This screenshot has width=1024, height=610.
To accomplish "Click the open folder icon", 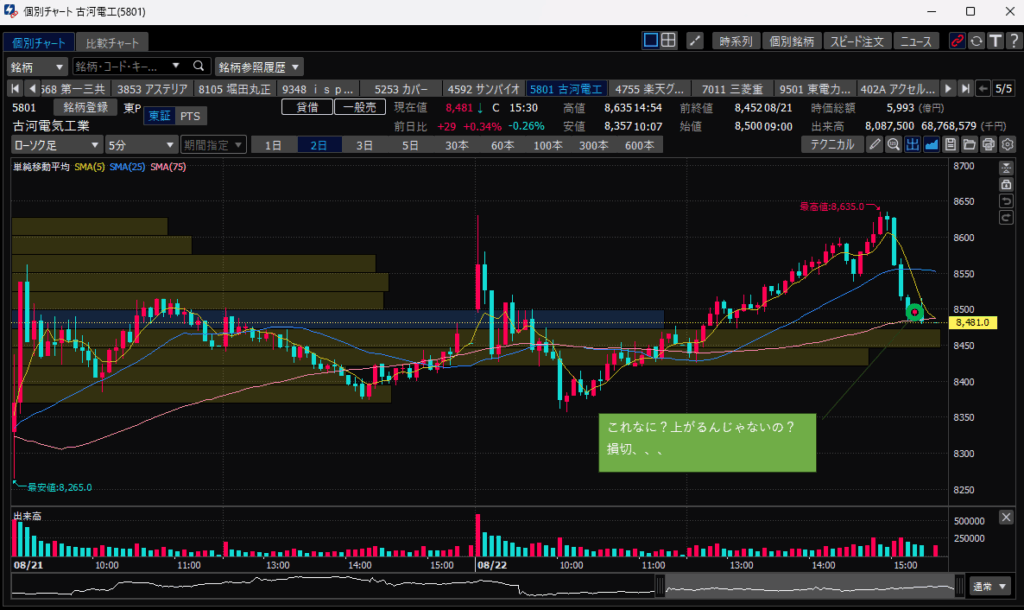I will click(x=969, y=145).
